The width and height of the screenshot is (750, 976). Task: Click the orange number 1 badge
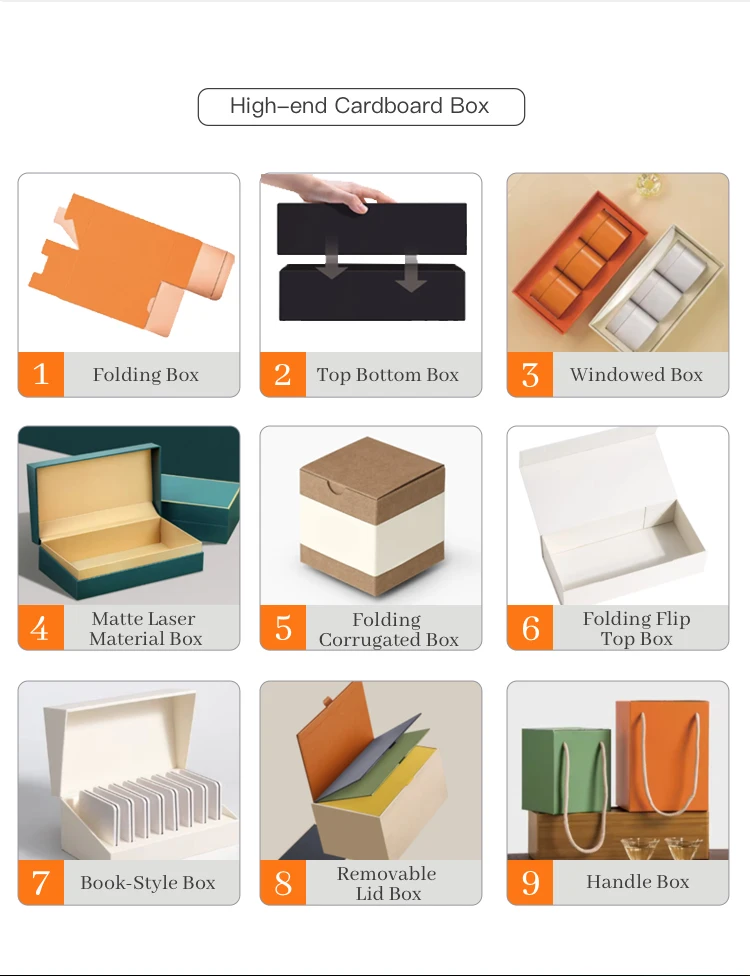[x=41, y=374]
